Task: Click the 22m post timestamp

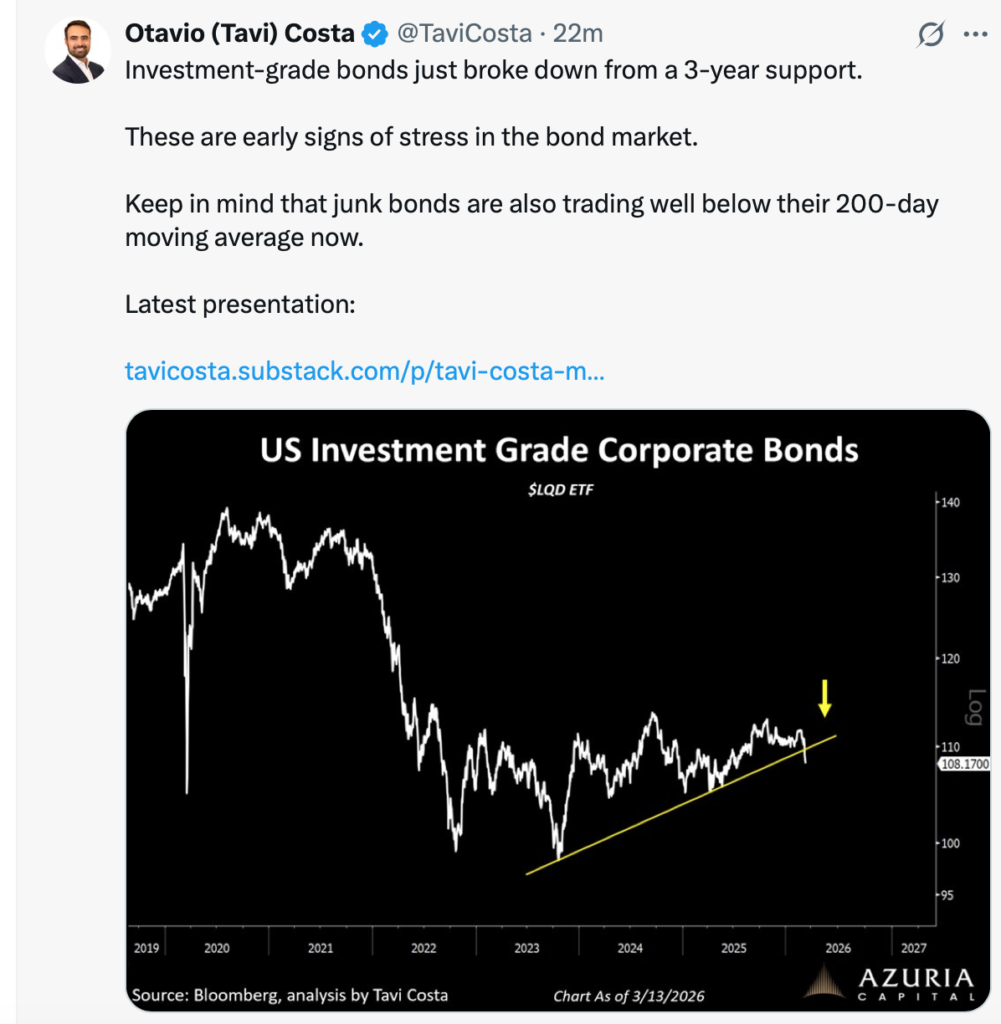Action: pyautogui.click(x=578, y=34)
